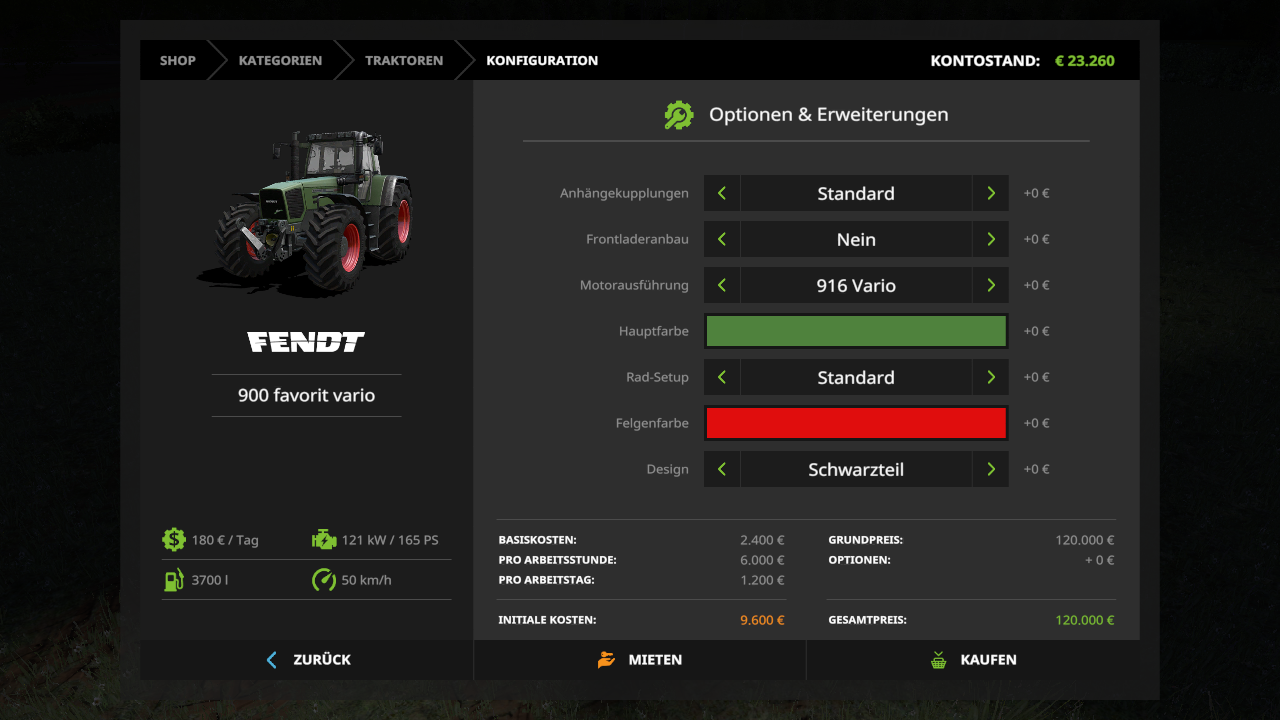Image resolution: width=1280 pixels, height=720 pixels.
Task: Click the FENDT brand logo
Action: coord(306,342)
